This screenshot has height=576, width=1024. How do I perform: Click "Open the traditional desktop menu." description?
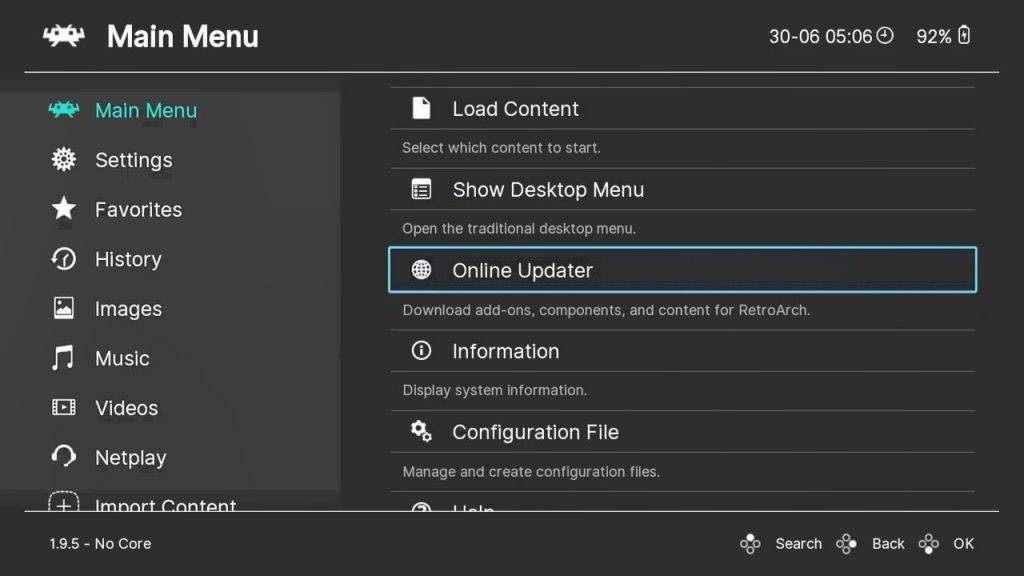coord(519,229)
